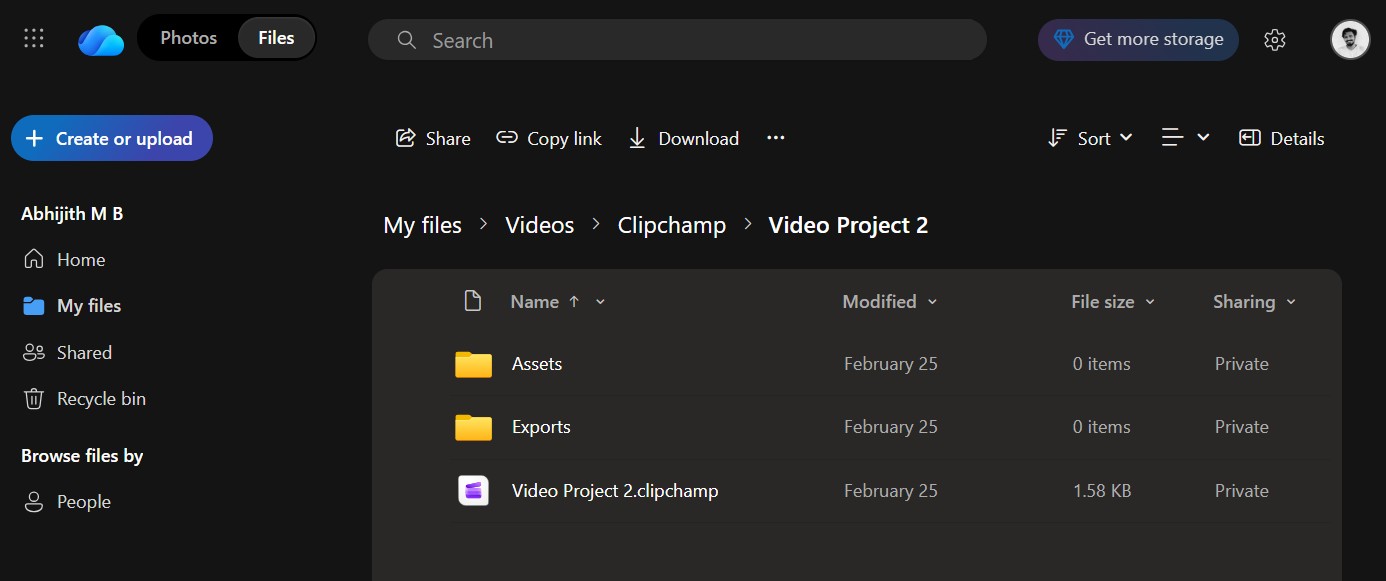1386x581 pixels.
Task: Expand the Name column sorting chevron
Action: coord(600,301)
